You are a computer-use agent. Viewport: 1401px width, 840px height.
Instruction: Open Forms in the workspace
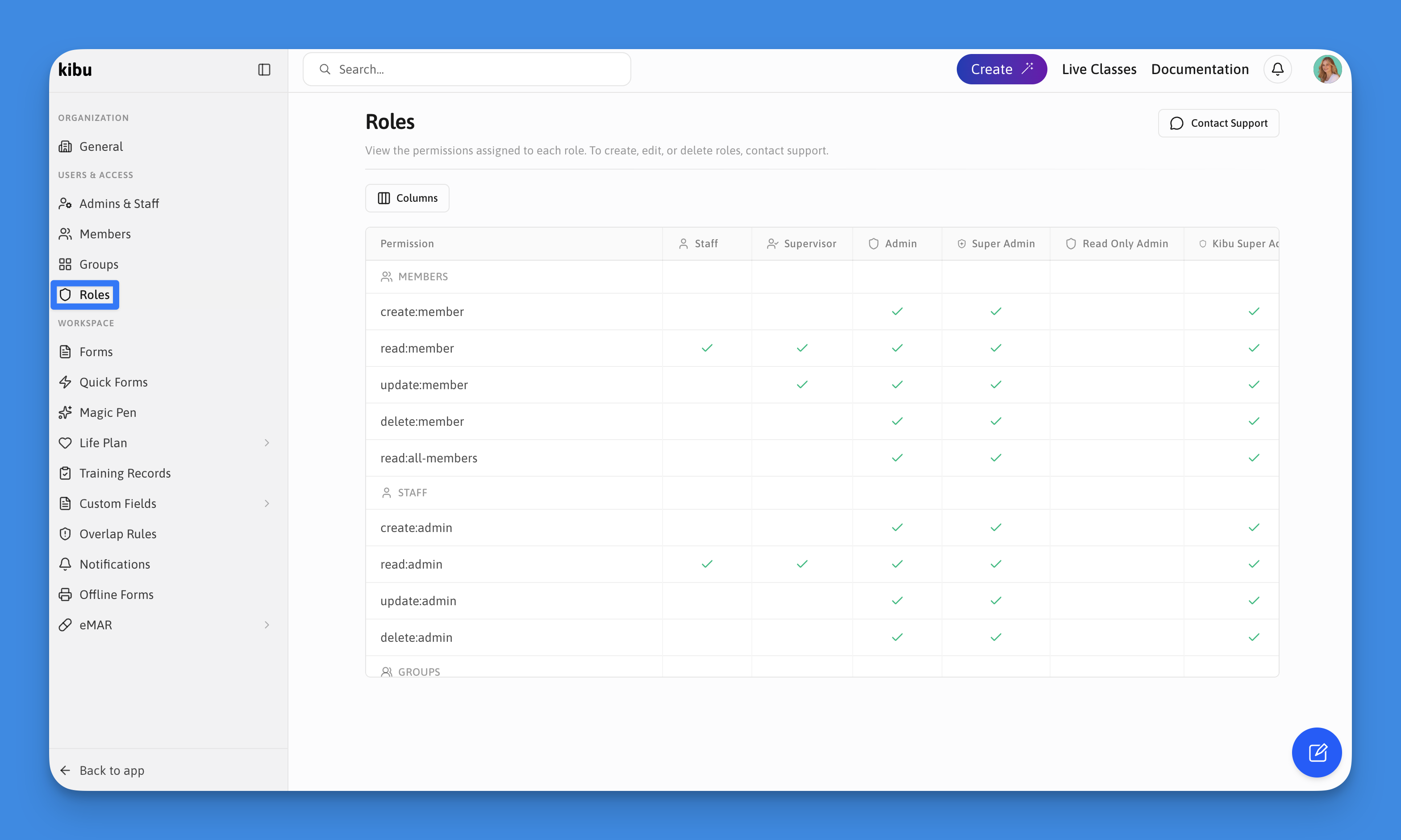tap(86, 352)
